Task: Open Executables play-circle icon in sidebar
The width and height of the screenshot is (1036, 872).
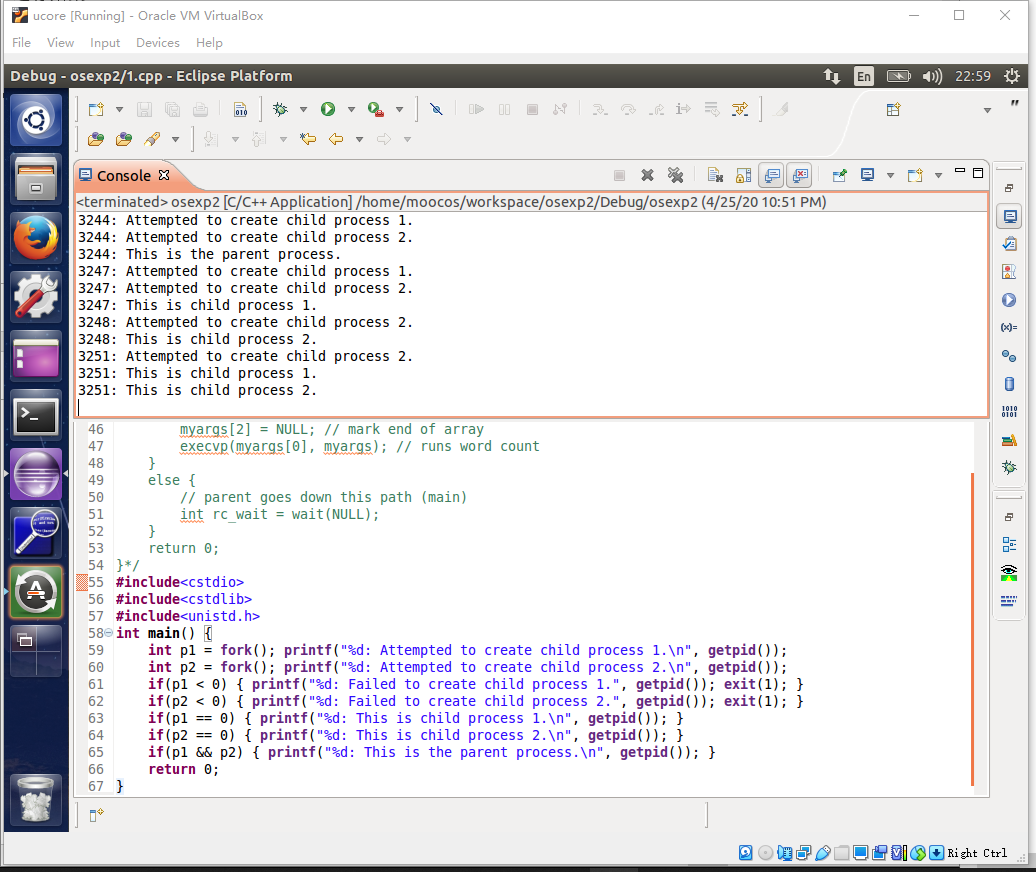Action: 1009,300
